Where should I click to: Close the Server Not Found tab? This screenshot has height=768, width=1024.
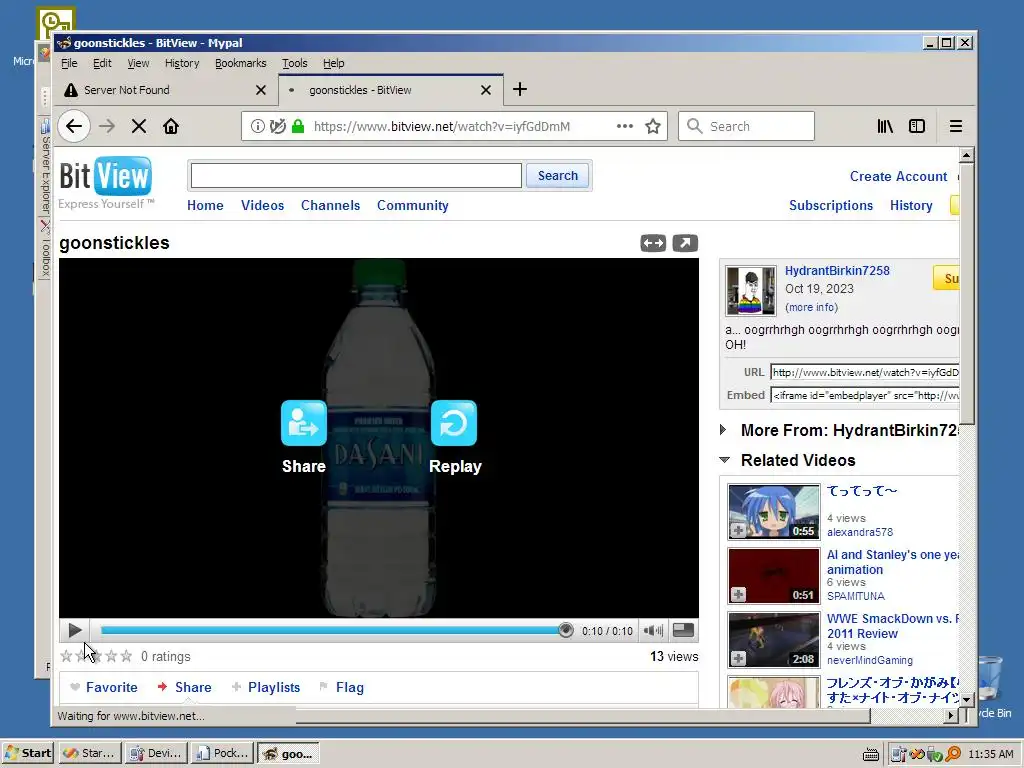tap(261, 90)
